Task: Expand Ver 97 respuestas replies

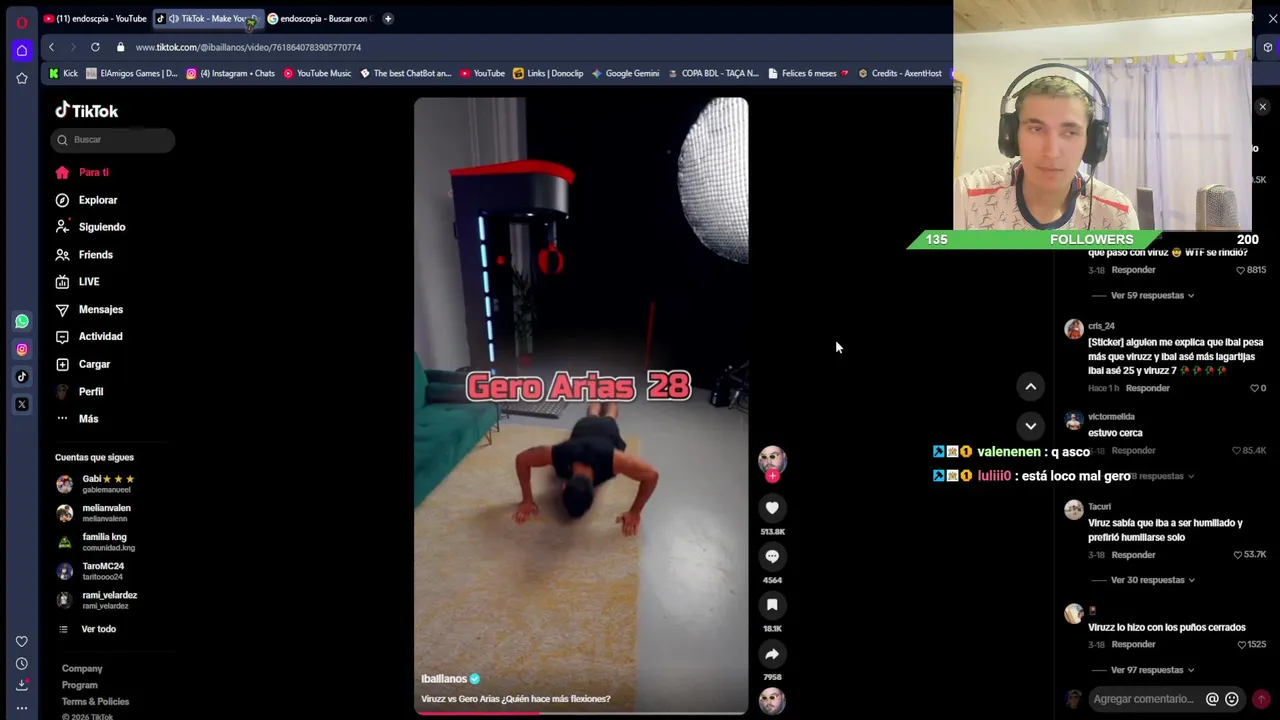Action: pos(1152,670)
